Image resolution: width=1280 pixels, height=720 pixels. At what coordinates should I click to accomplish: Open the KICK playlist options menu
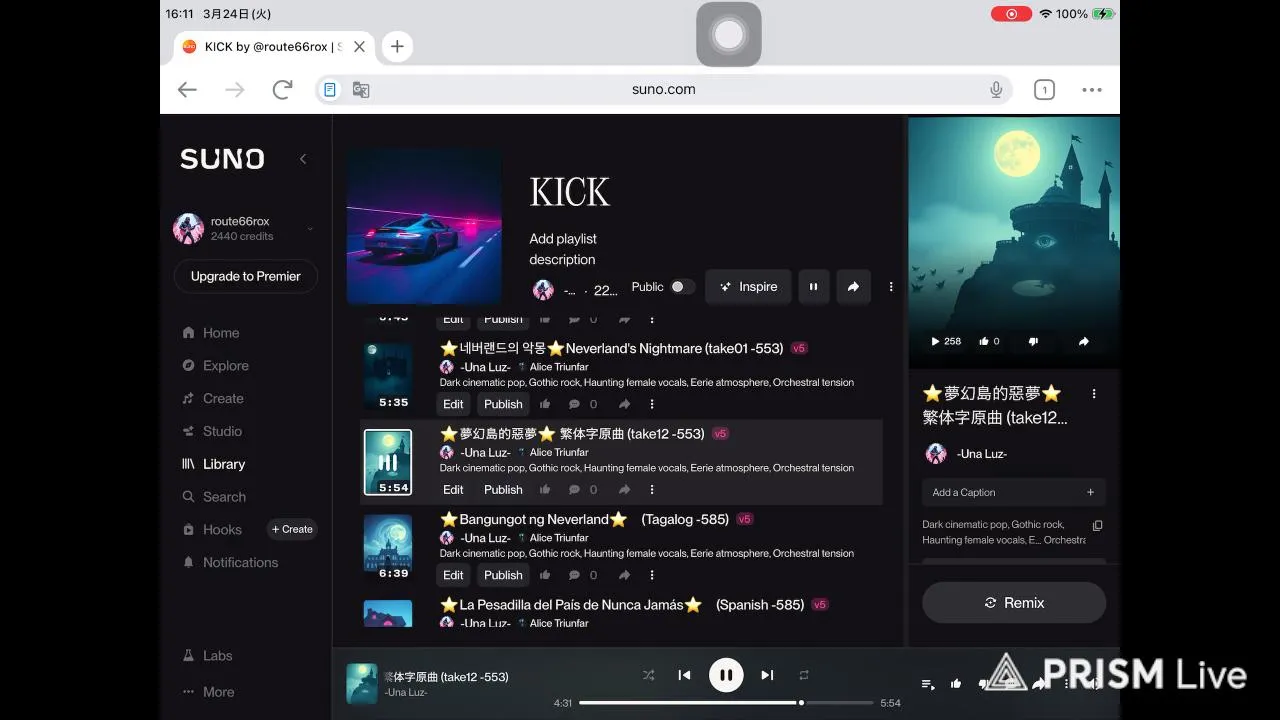(891, 287)
